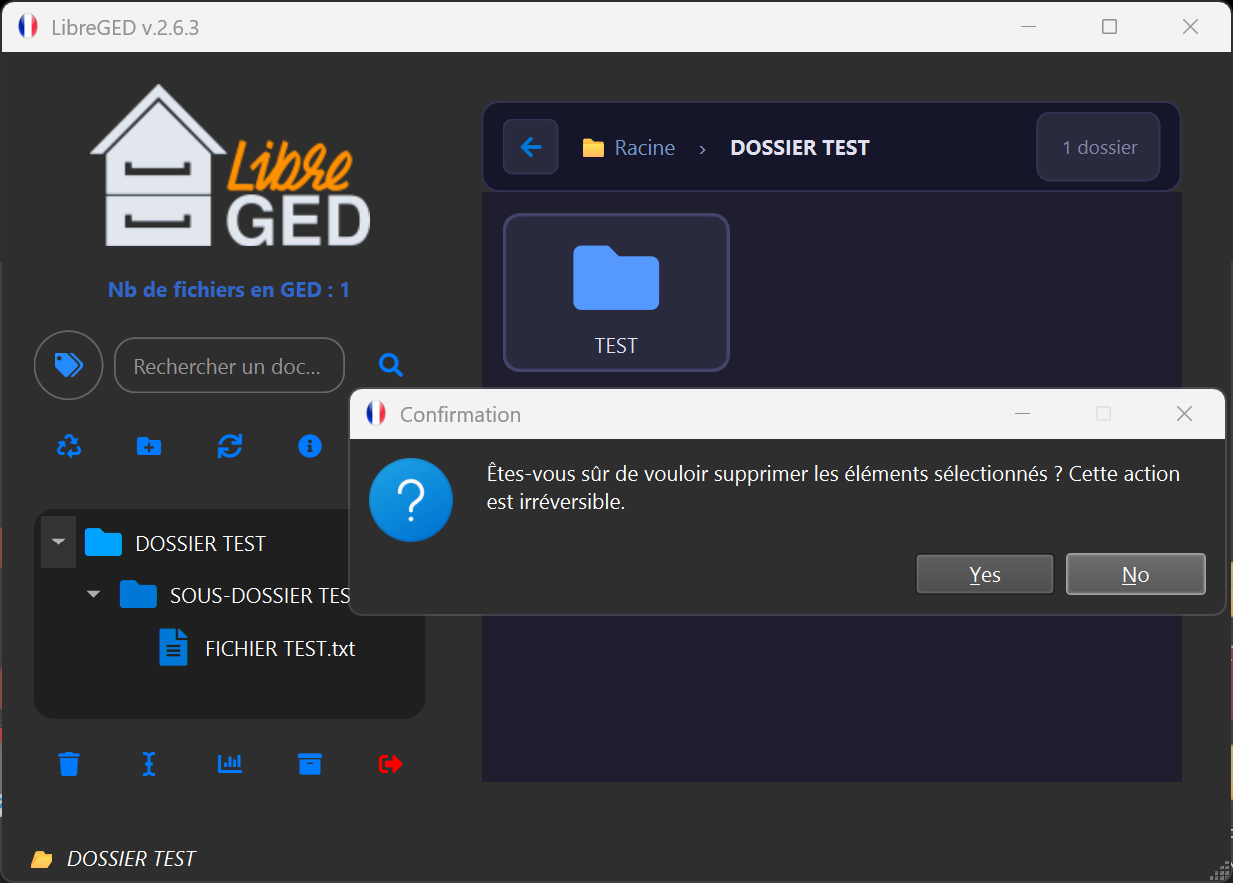Collapse the SOUS-DOSSIER TEST tree arrow

coord(94,595)
